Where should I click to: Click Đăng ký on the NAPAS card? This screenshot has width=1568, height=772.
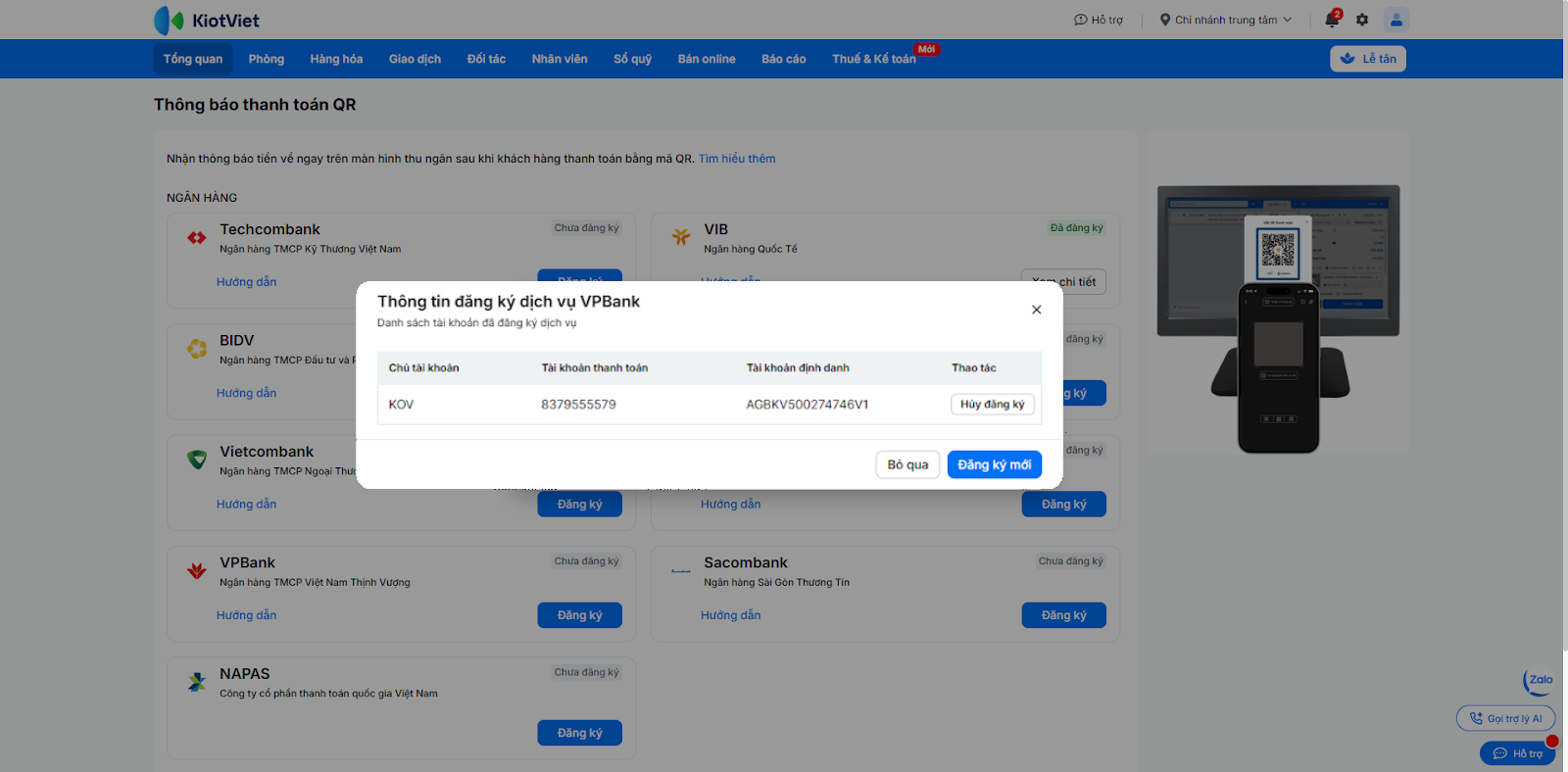tap(580, 733)
